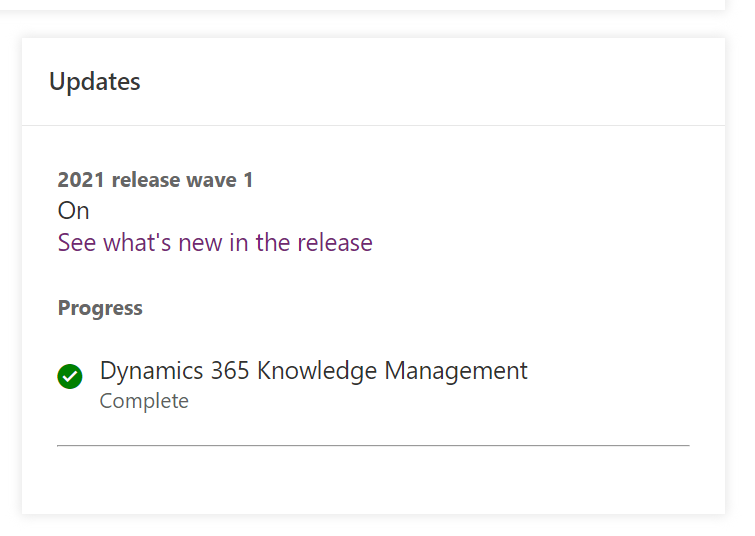Click the word Dynamics in progress item
The height and width of the screenshot is (536, 755).
[x=152, y=371]
